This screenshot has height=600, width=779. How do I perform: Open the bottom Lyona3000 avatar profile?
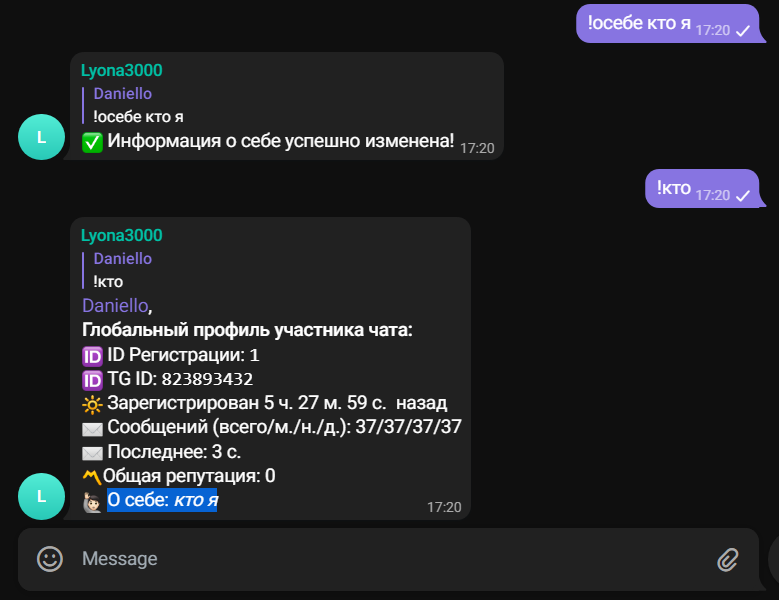[x=41, y=496]
